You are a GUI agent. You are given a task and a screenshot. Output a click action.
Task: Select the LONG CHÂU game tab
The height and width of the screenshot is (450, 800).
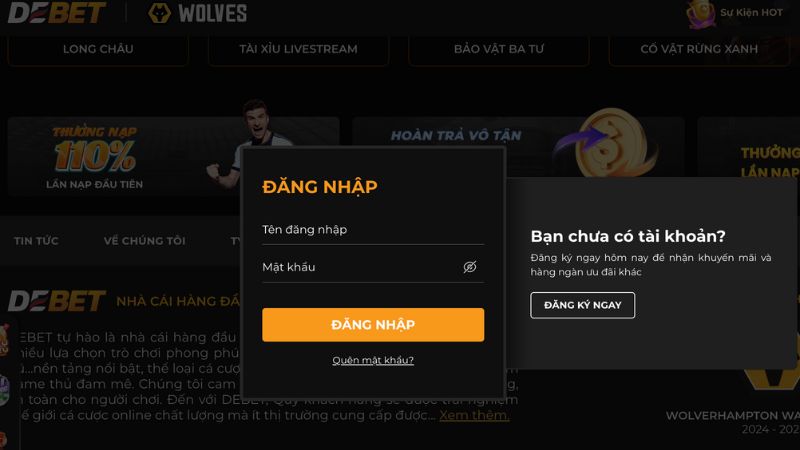98,49
